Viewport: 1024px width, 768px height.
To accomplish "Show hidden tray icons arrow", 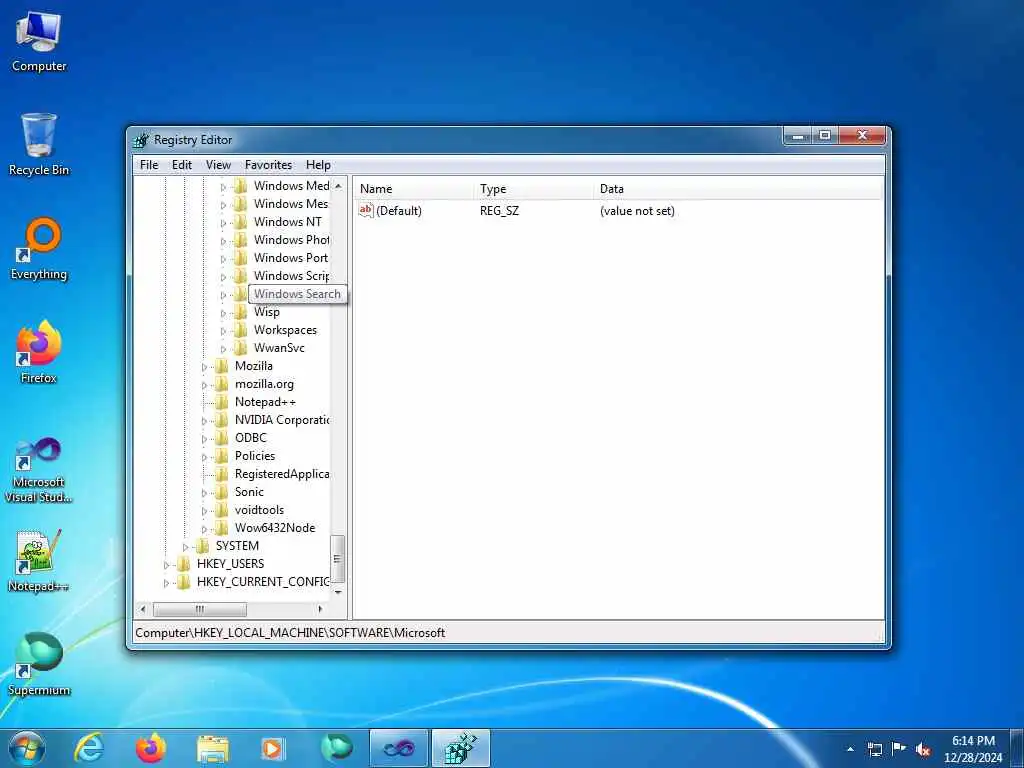I will (850, 749).
